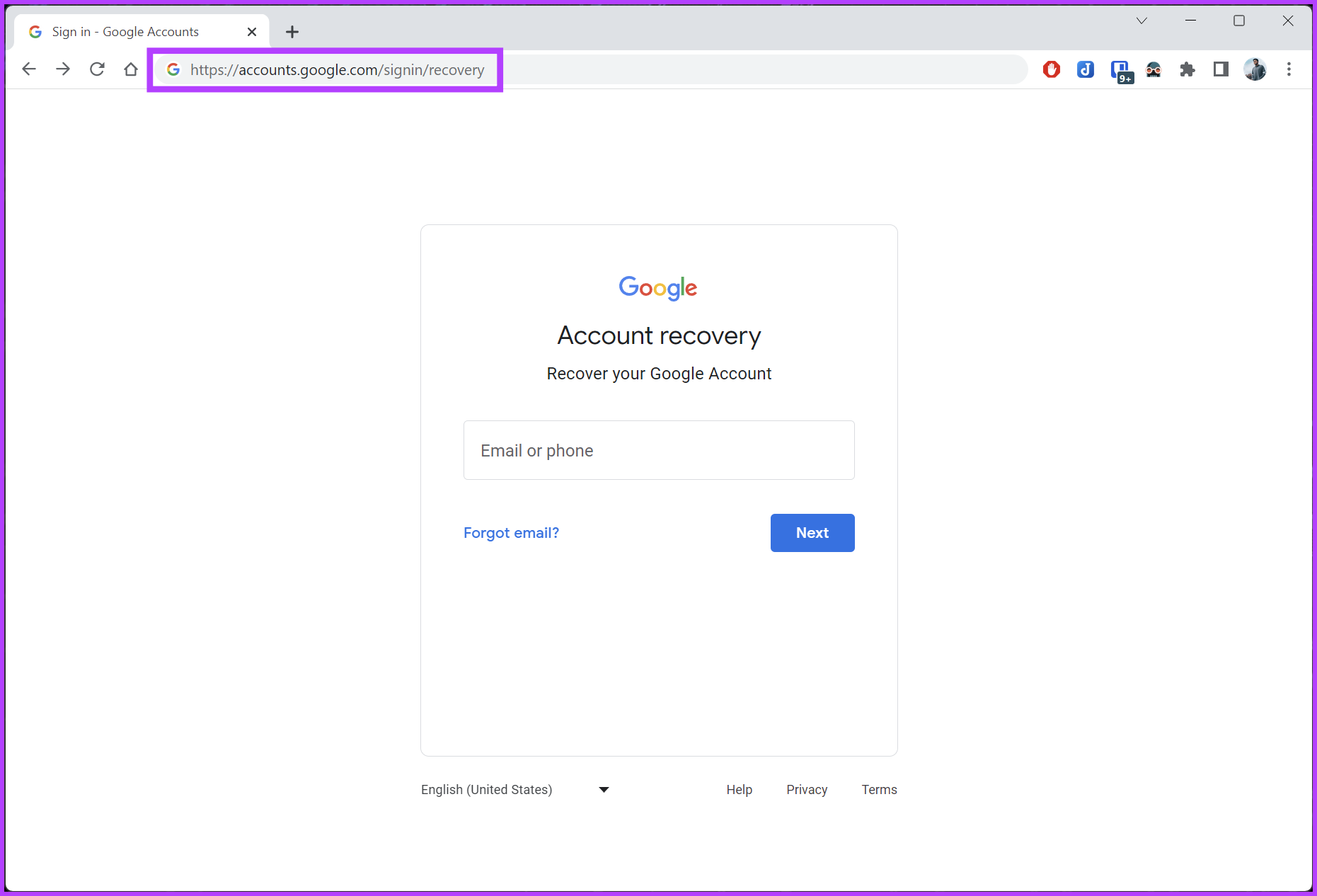Open the Chrome profile avatar

(x=1255, y=69)
